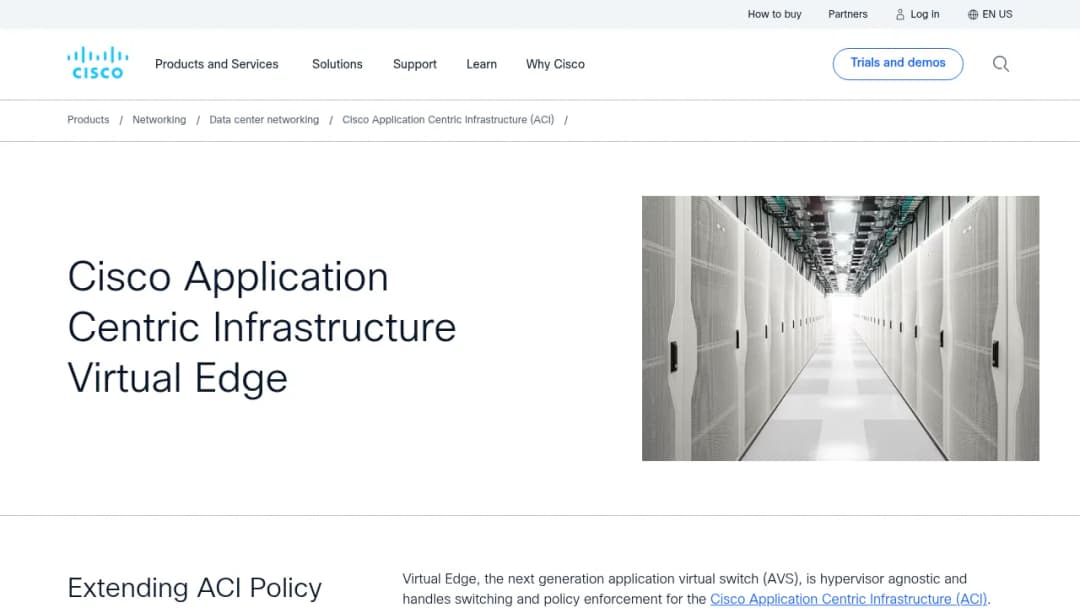Click the user icon beside Log in
The image size is (1080, 608).
pyautogui.click(x=900, y=14)
